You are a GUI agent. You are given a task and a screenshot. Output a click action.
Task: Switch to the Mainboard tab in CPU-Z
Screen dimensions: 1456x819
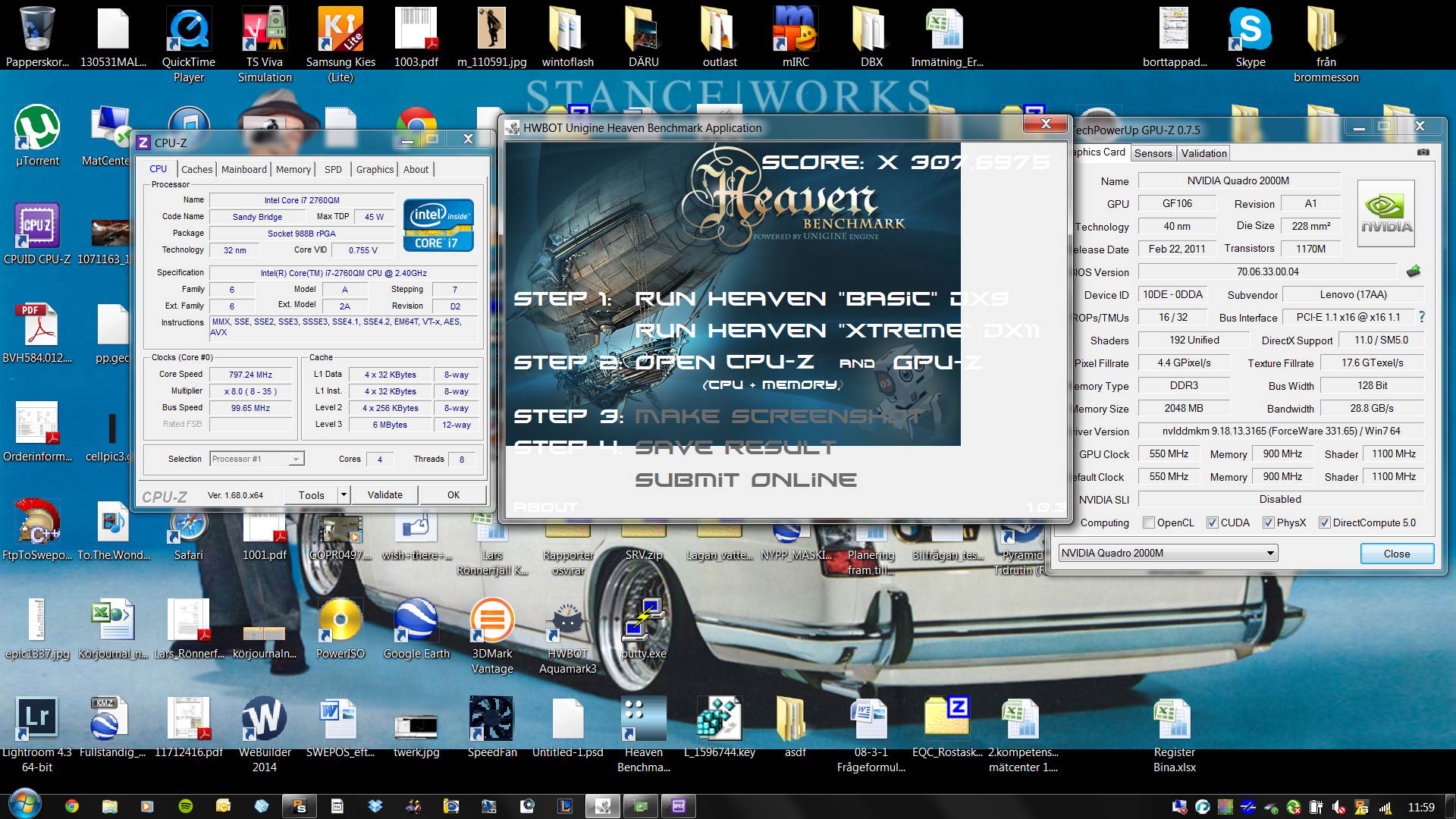[x=244, y=169]
